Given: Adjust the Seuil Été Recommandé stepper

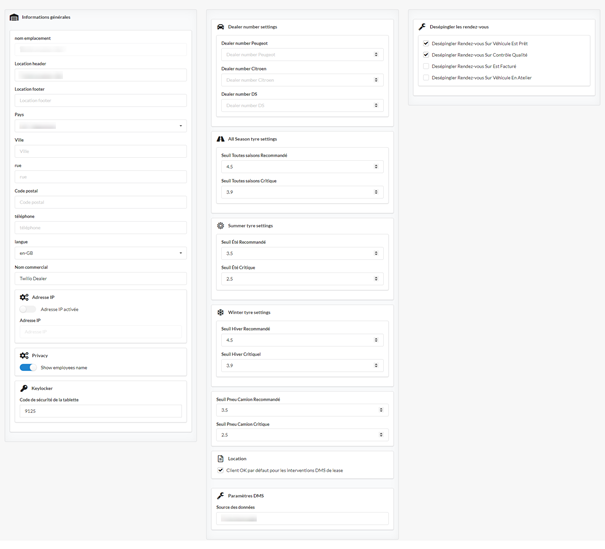Looking at the screenshot, I should click(x=376, y=253).
